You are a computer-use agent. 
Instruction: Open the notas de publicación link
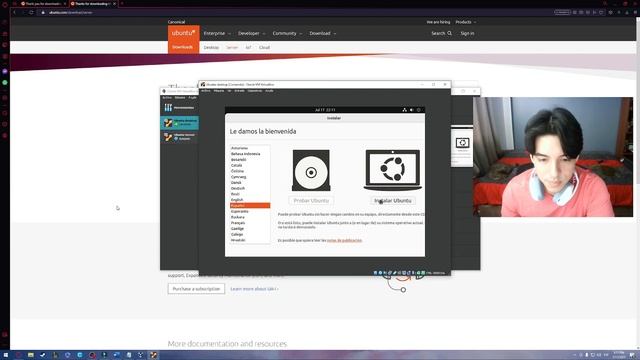(x=344, y=240)
